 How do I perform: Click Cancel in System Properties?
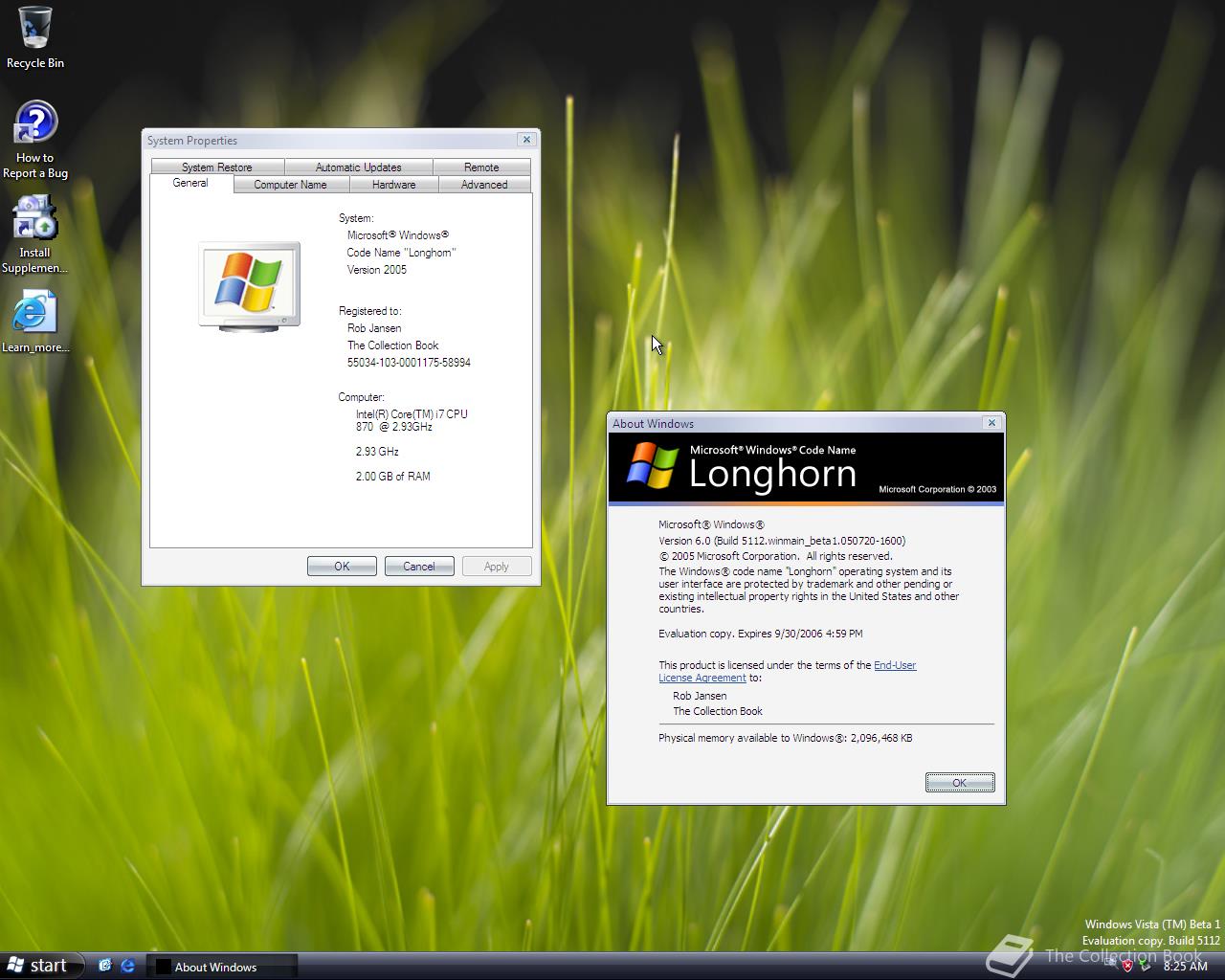coord(419,567)
